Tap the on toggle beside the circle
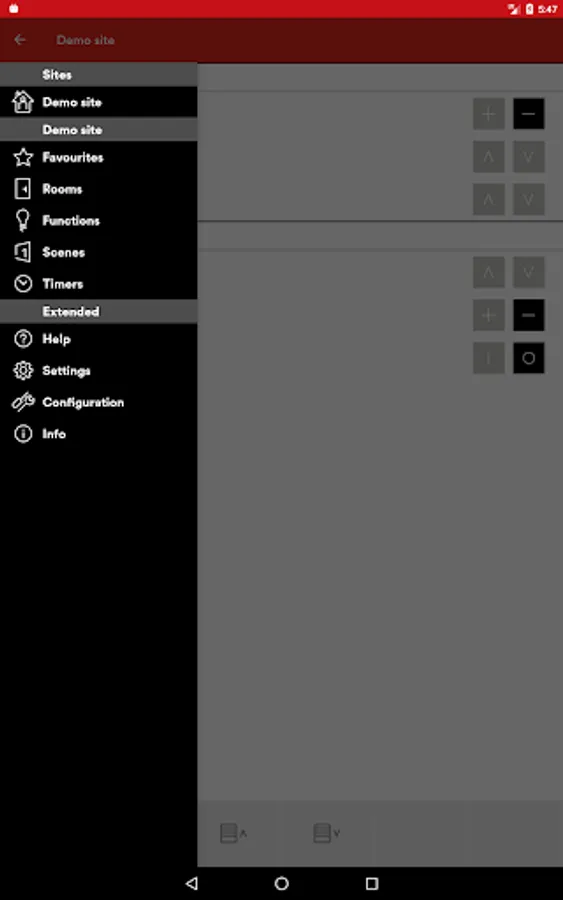563x900 pixels. pos(488,358)
